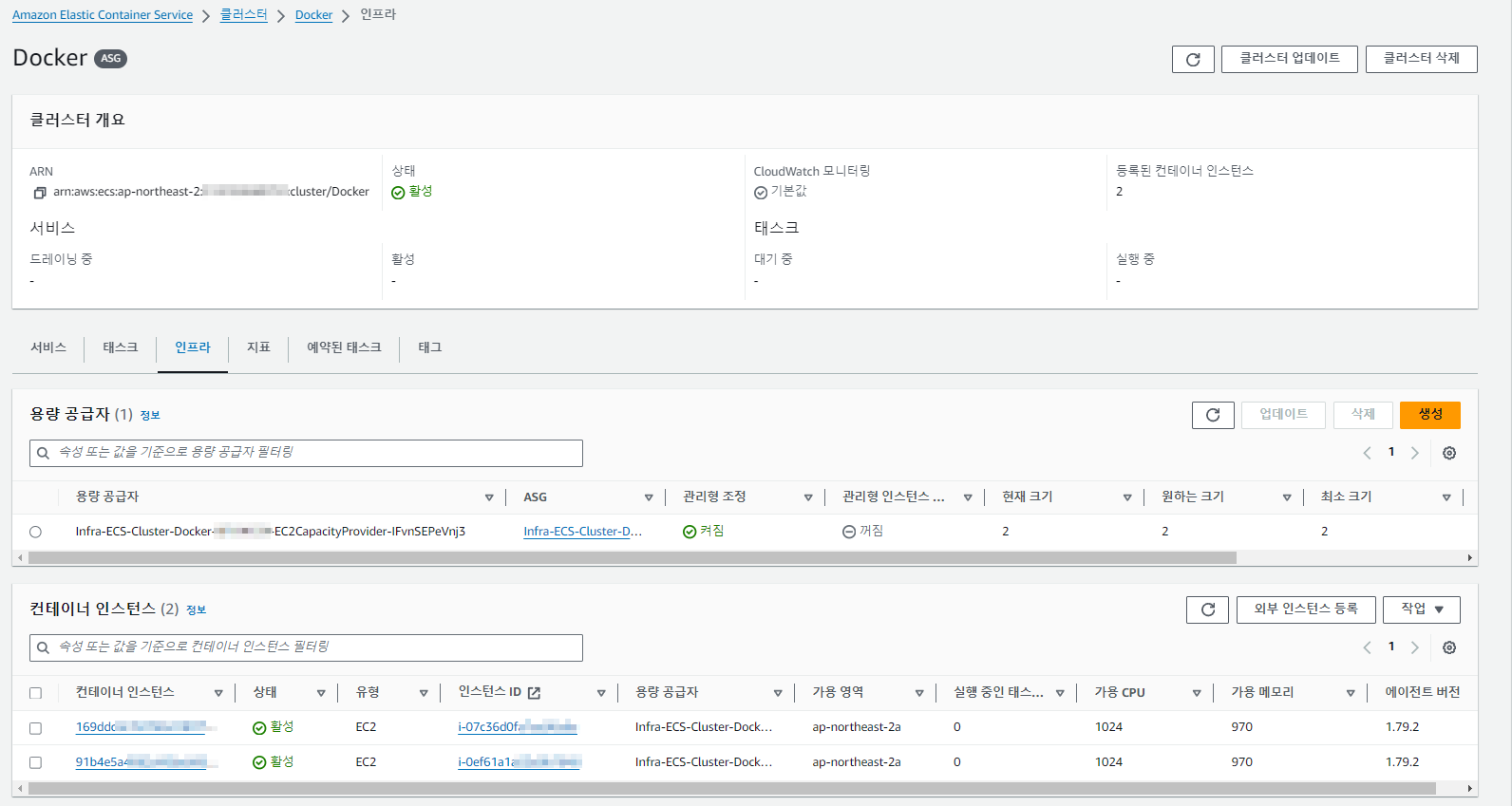This screenshot has height=806, width=1512.
Task: Open 정보 link beside 컨테이너 인스턴스
Action: point(196,610)
